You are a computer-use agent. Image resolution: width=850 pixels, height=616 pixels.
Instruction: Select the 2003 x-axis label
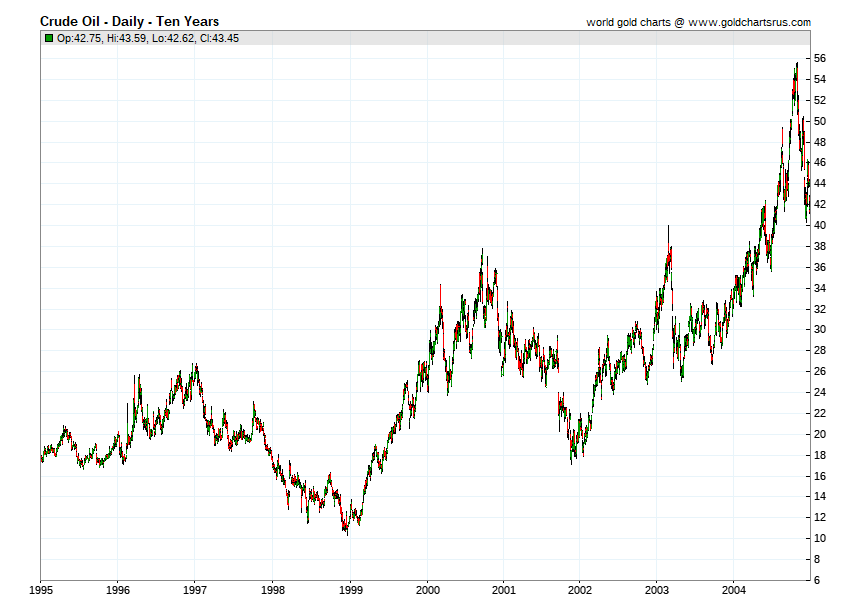click(x=656, y=590)
